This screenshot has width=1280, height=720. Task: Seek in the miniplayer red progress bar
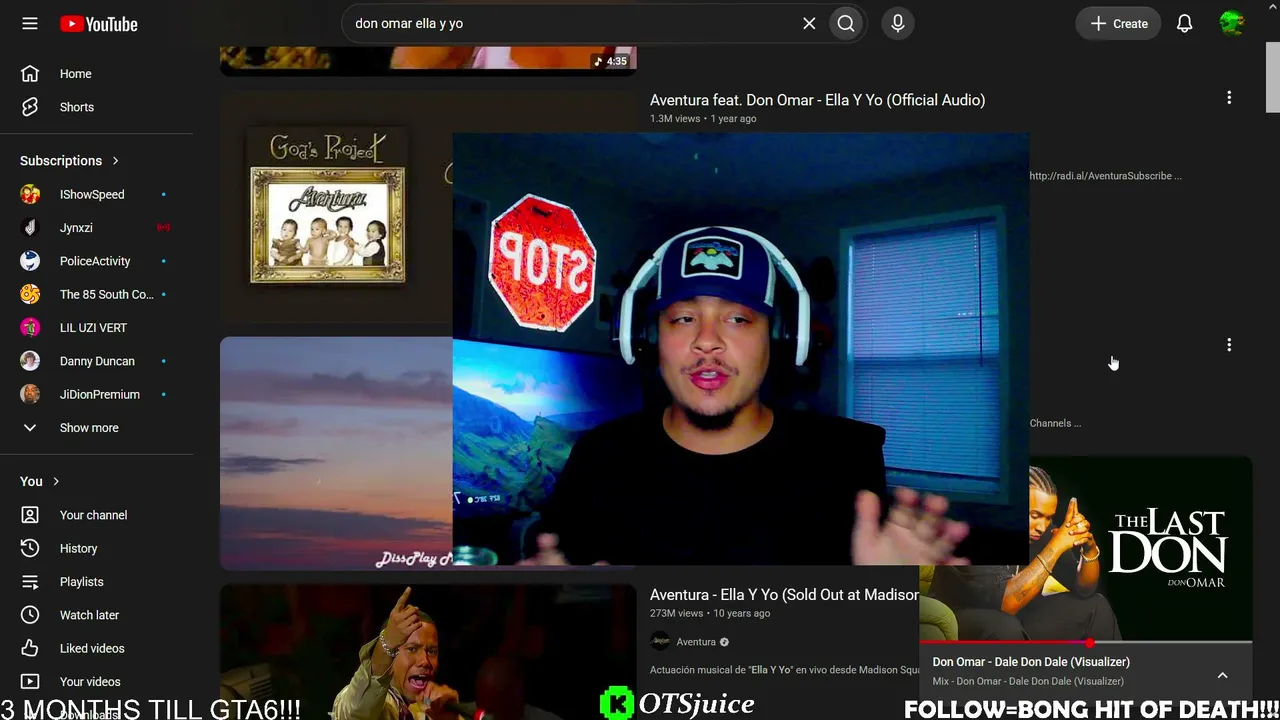pyautogui.click(x=1086, y=642)
